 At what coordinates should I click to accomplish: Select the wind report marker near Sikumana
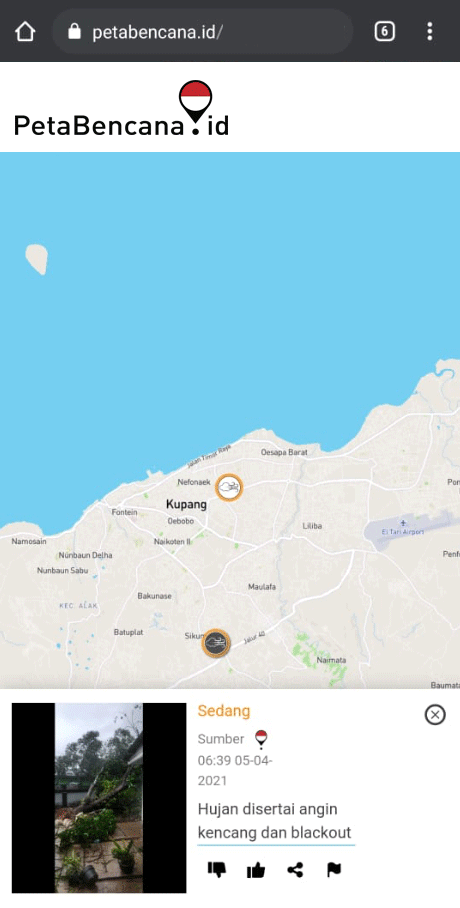(216, 643)
